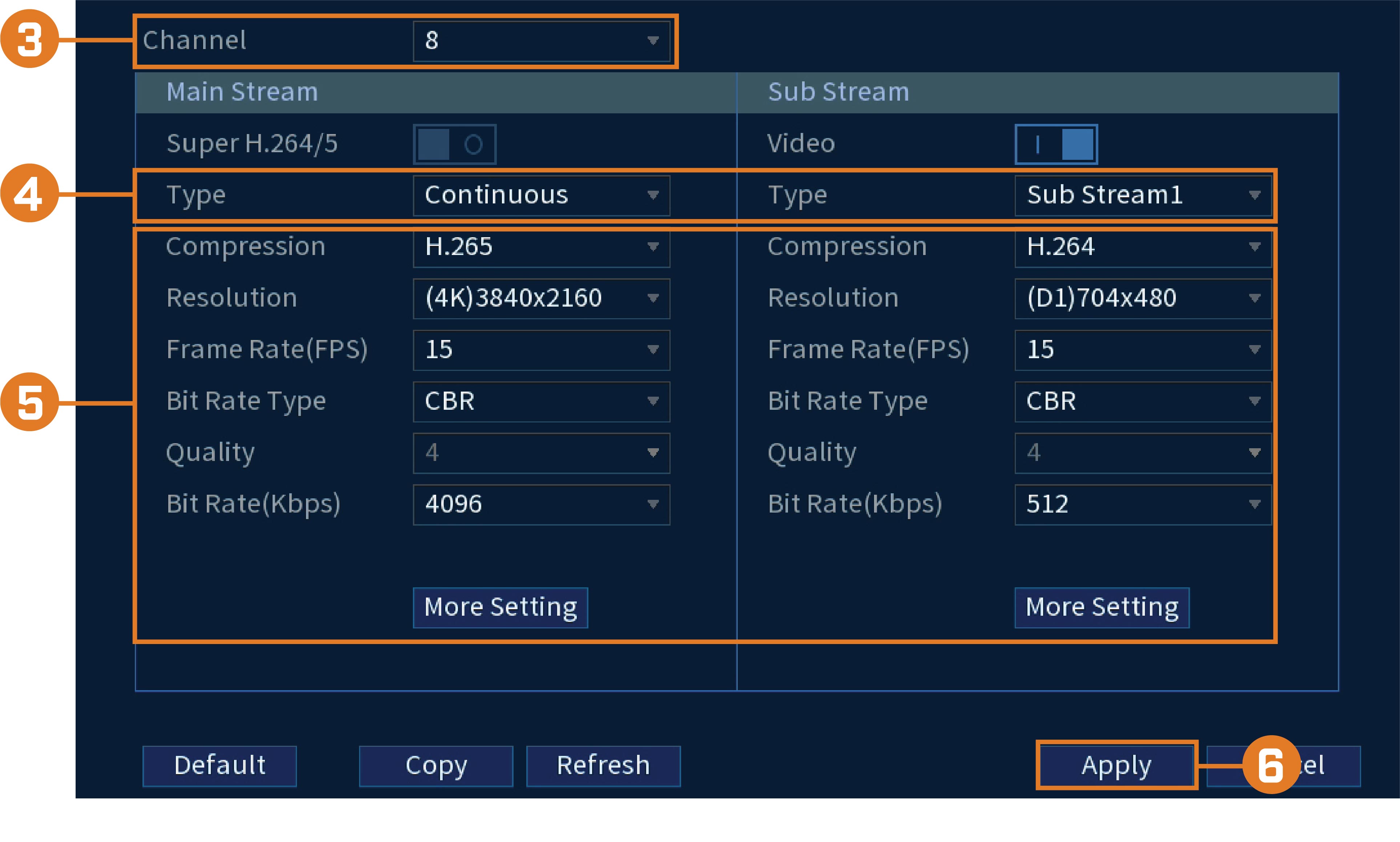The width and height of the screenshot is (1400, 842).
Task: Open the Channel dropdown showing 8
Action: tap(541, 41)
